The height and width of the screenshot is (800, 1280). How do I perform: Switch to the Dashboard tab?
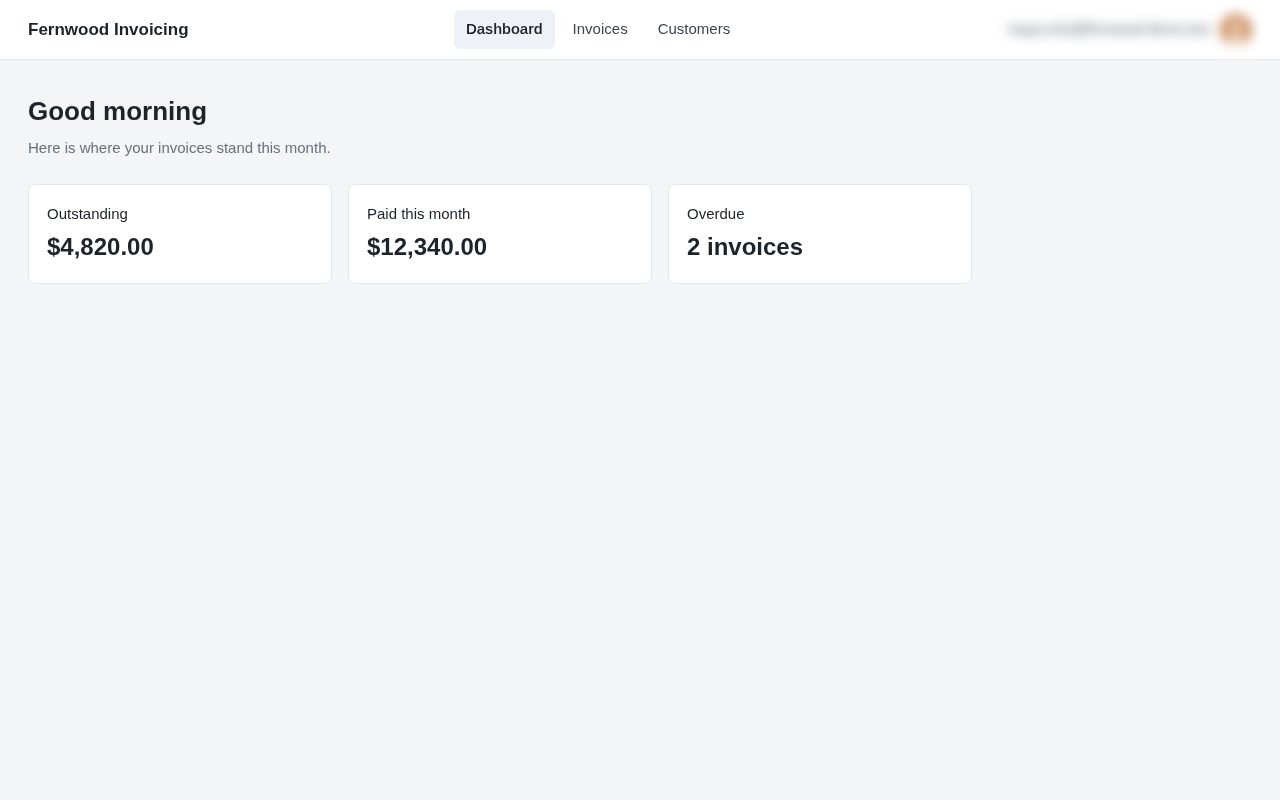[504, 29]
